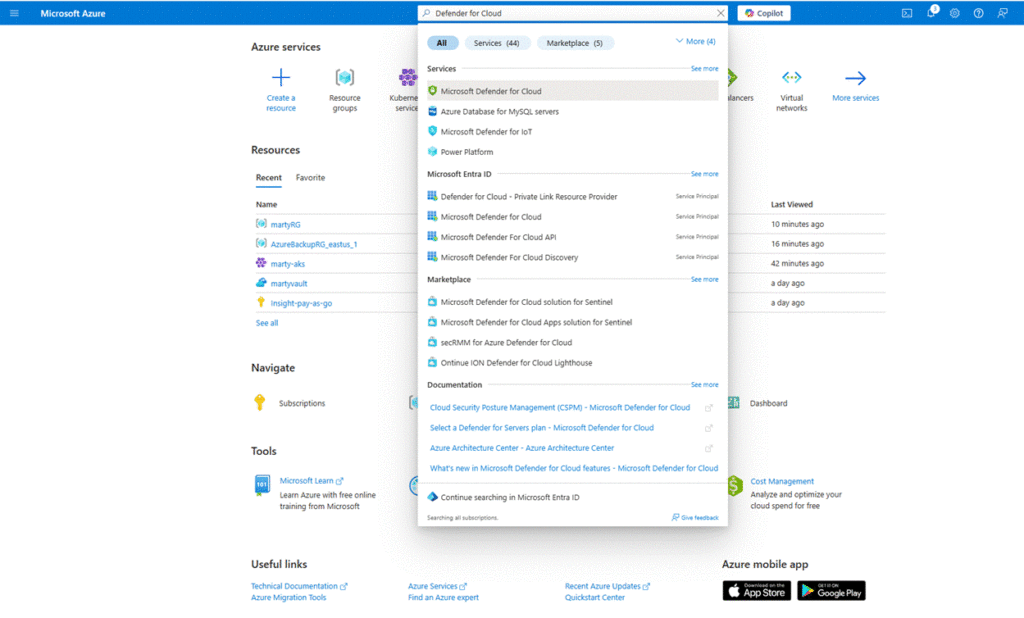
Task: Open Cloud Shell icon in top bar
Action: [907, 13]
